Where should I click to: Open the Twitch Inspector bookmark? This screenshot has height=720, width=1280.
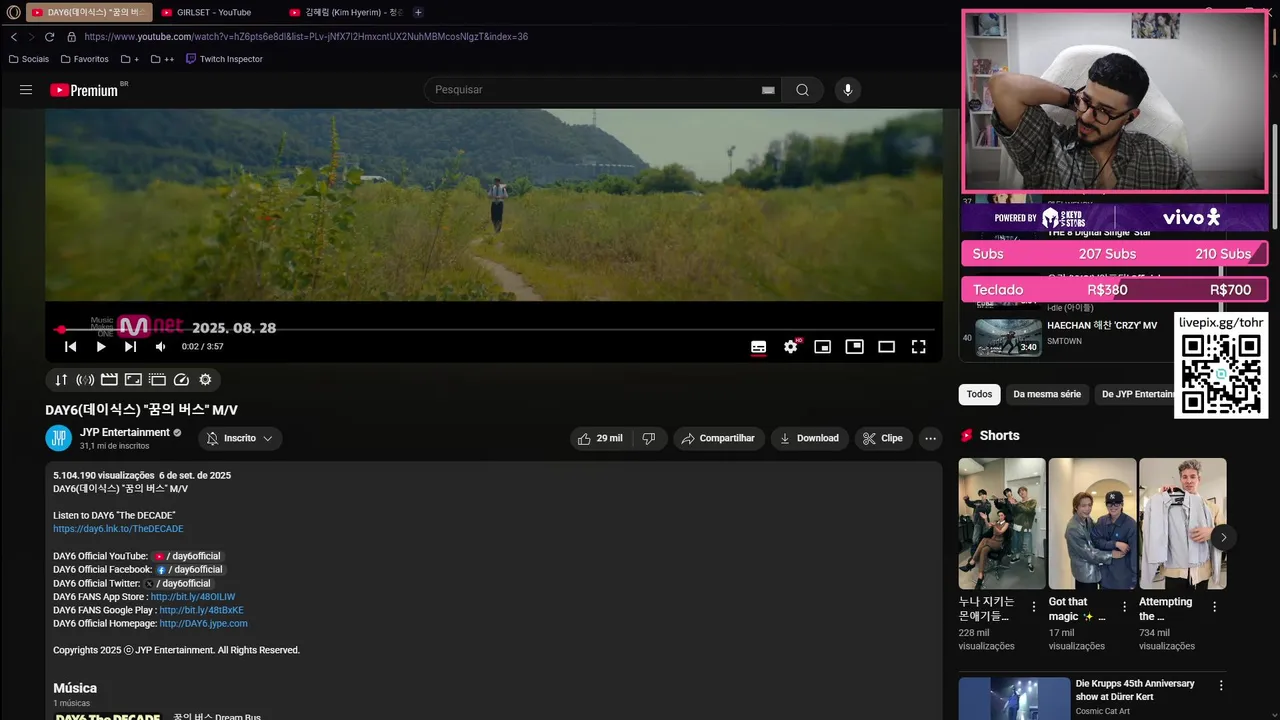224,59
